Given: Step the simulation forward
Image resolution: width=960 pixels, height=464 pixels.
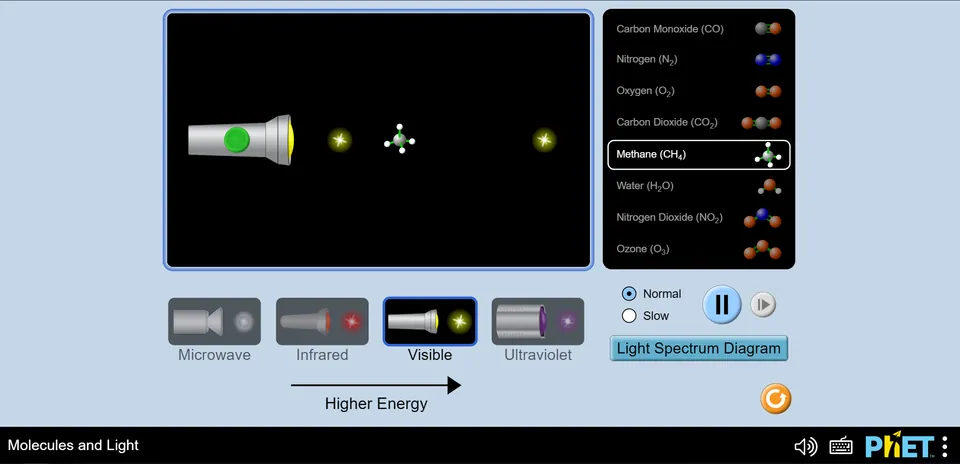Looking at the screenshot, I should click(x=763, y=304).
